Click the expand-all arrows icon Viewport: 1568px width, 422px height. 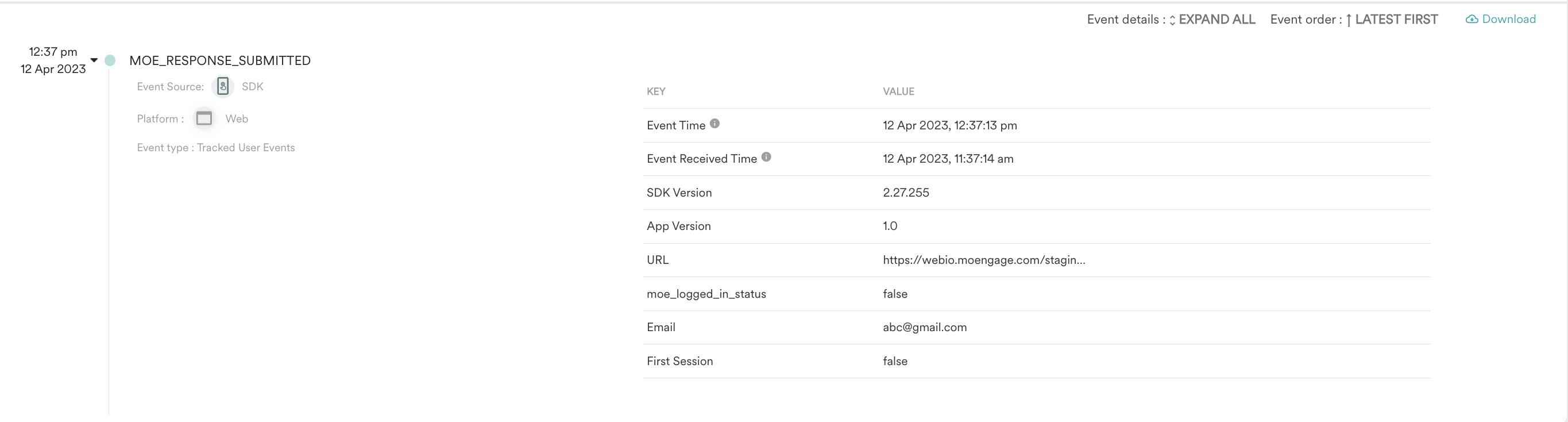tap(1172, 20)
